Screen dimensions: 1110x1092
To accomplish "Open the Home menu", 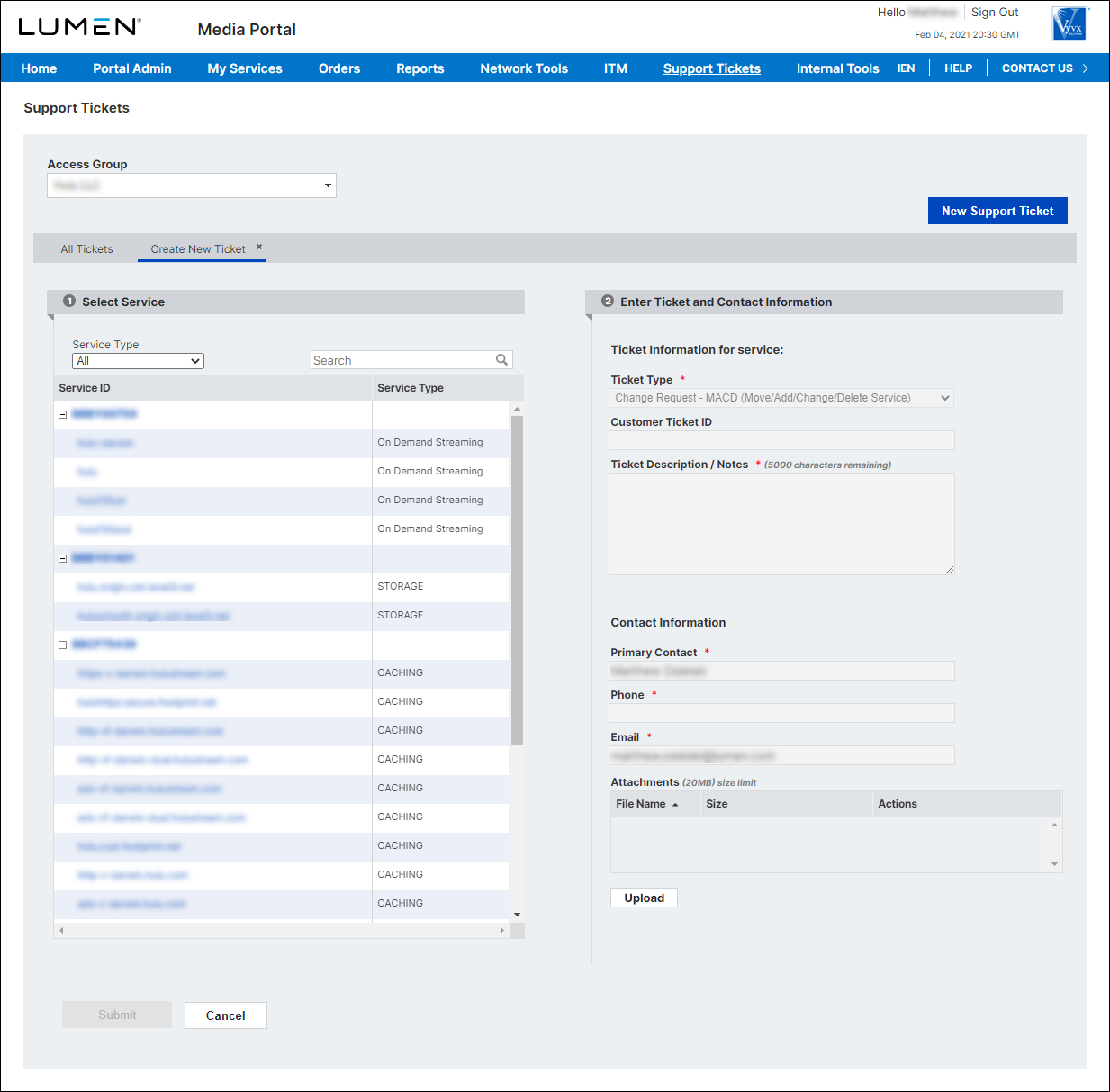I will tap(39, 68).
